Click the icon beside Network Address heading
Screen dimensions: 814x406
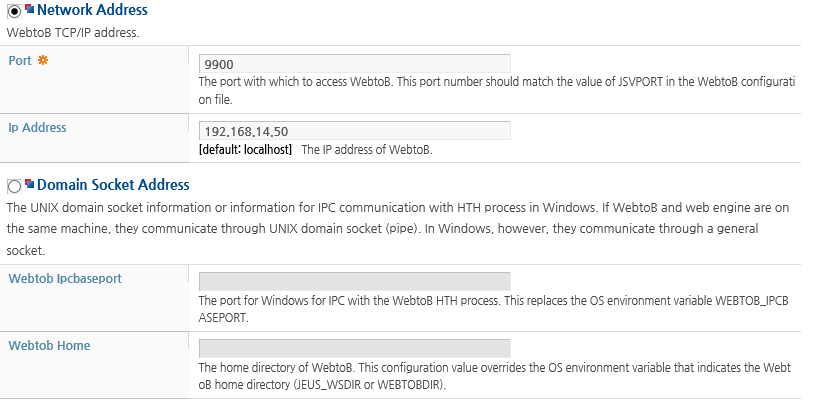tap(30, 9)
